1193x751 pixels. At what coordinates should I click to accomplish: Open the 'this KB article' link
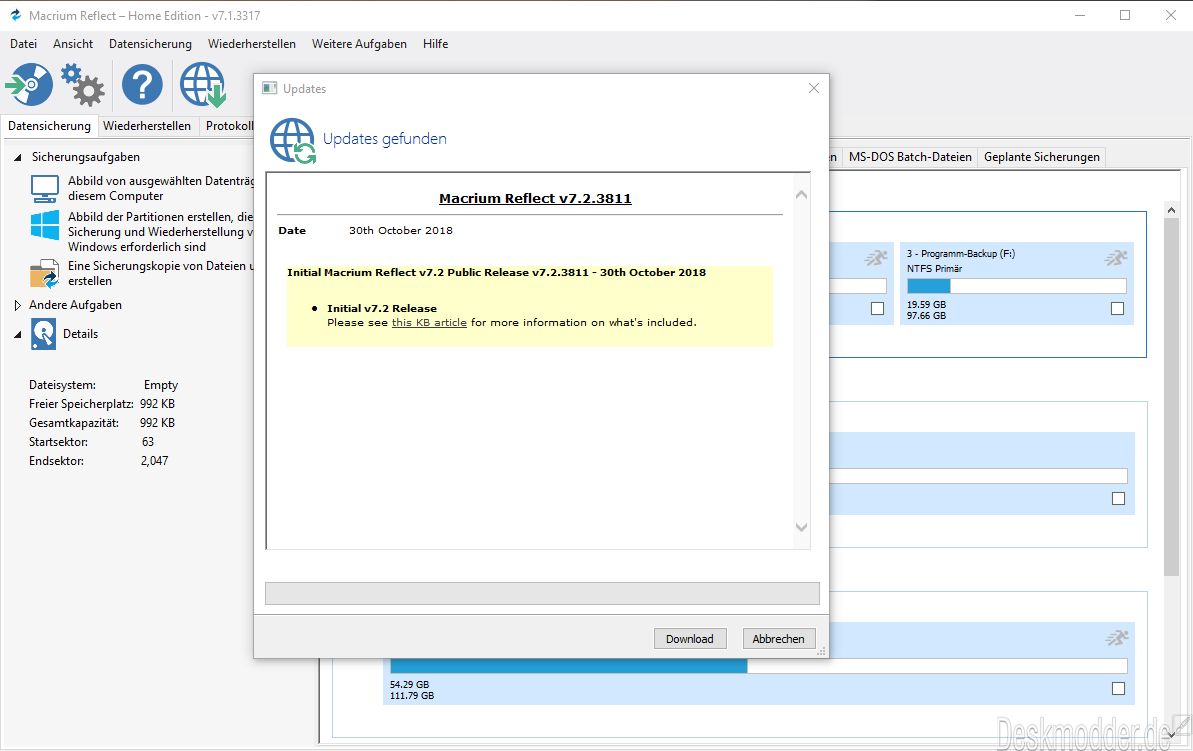429,323
